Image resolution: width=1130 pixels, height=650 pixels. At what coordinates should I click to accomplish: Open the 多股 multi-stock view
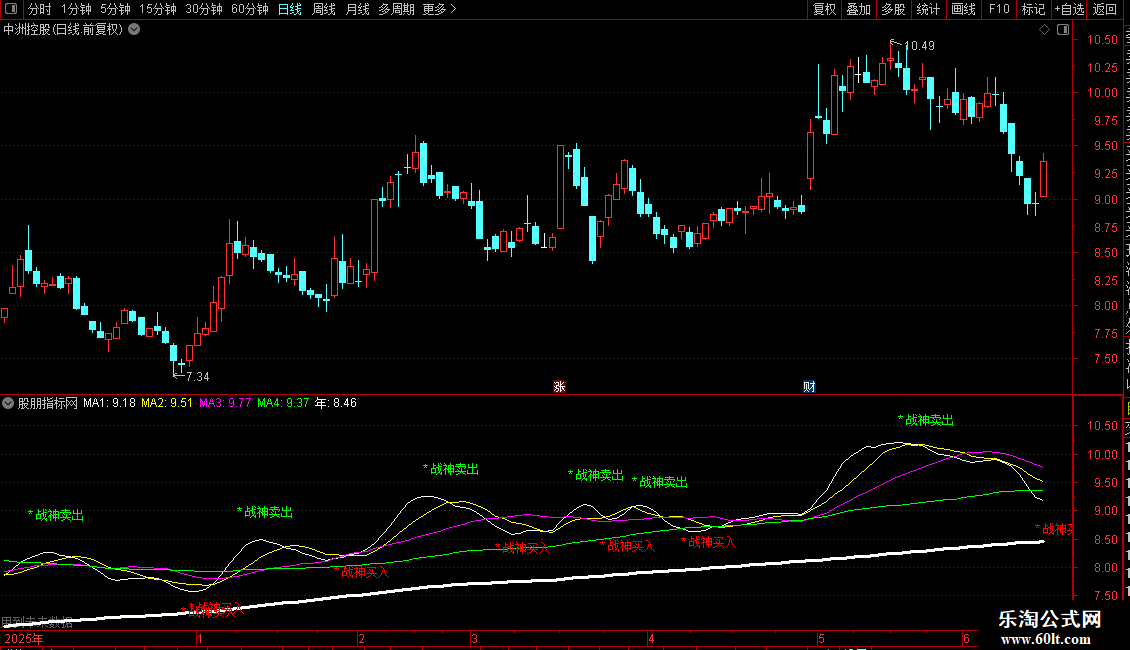click(893, 9)
